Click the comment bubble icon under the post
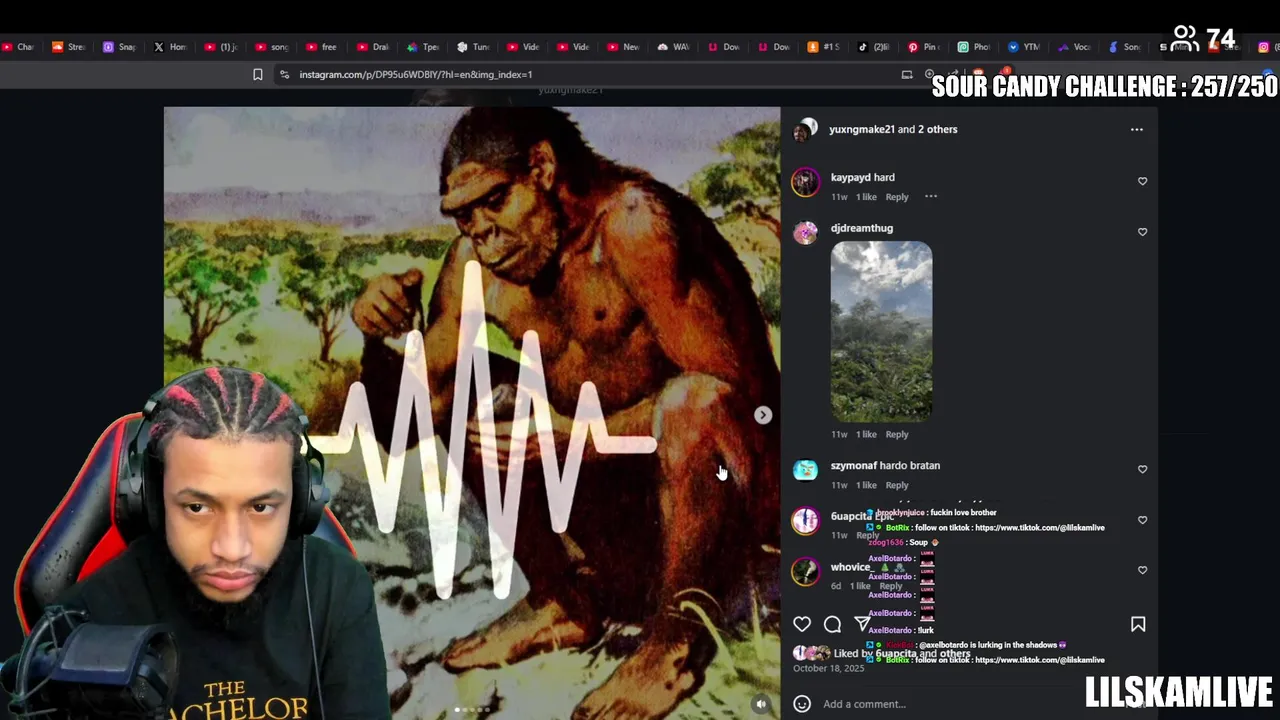1280x720 pixels. click(x=832, y=624)
